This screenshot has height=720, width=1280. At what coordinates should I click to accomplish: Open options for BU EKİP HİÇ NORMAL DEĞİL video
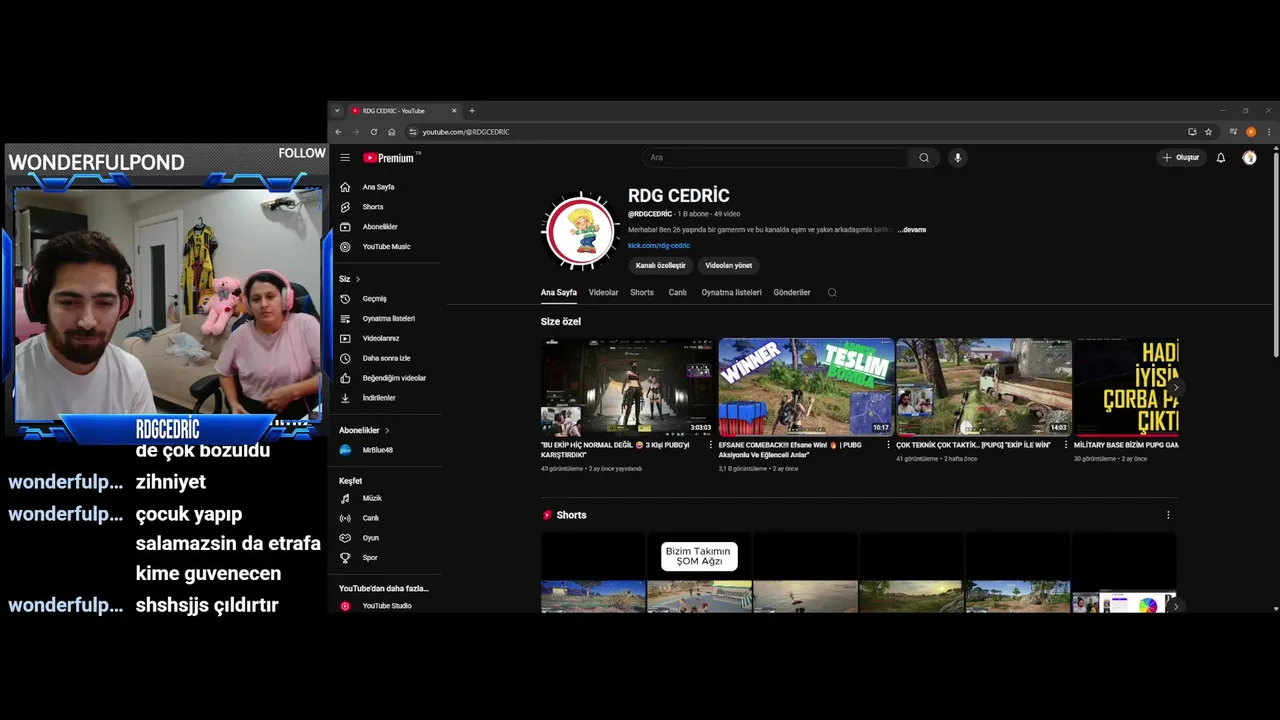pyautogui.click(x=711, y=445)
